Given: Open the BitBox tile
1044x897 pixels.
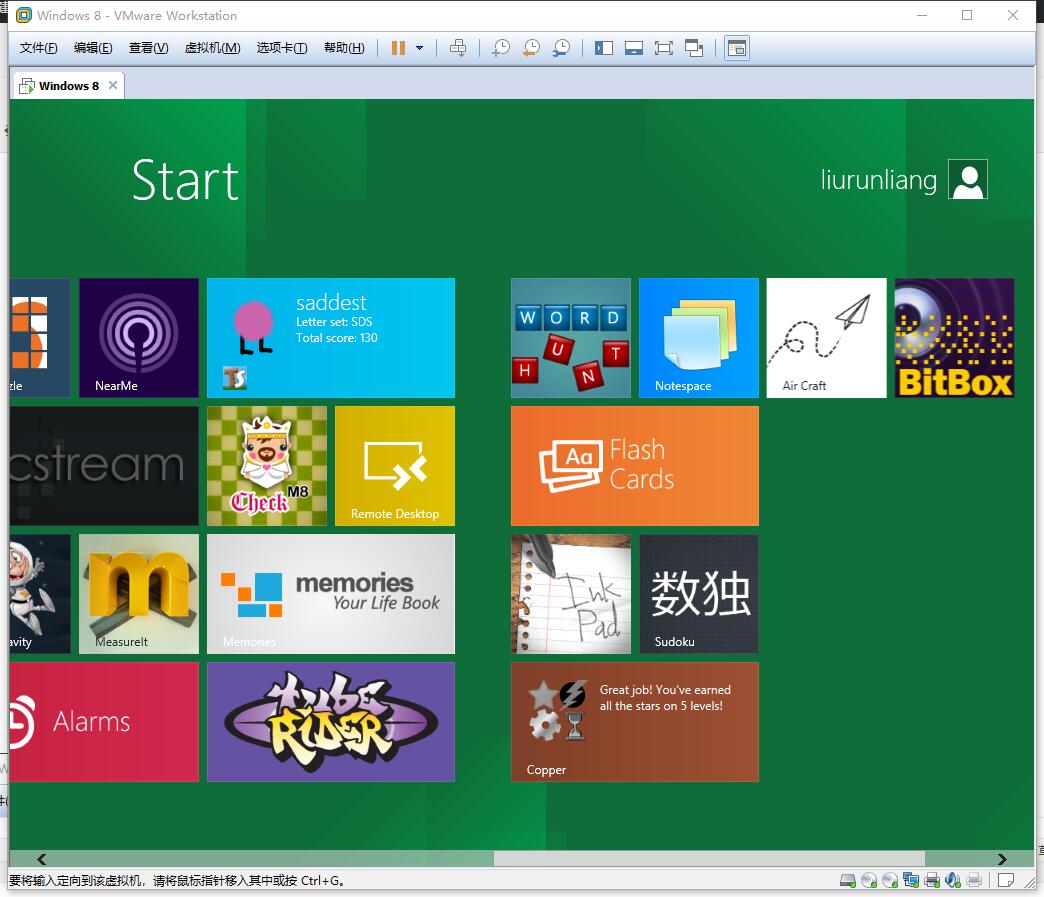Looking at the screenshot, I should (x=954, y=338).
